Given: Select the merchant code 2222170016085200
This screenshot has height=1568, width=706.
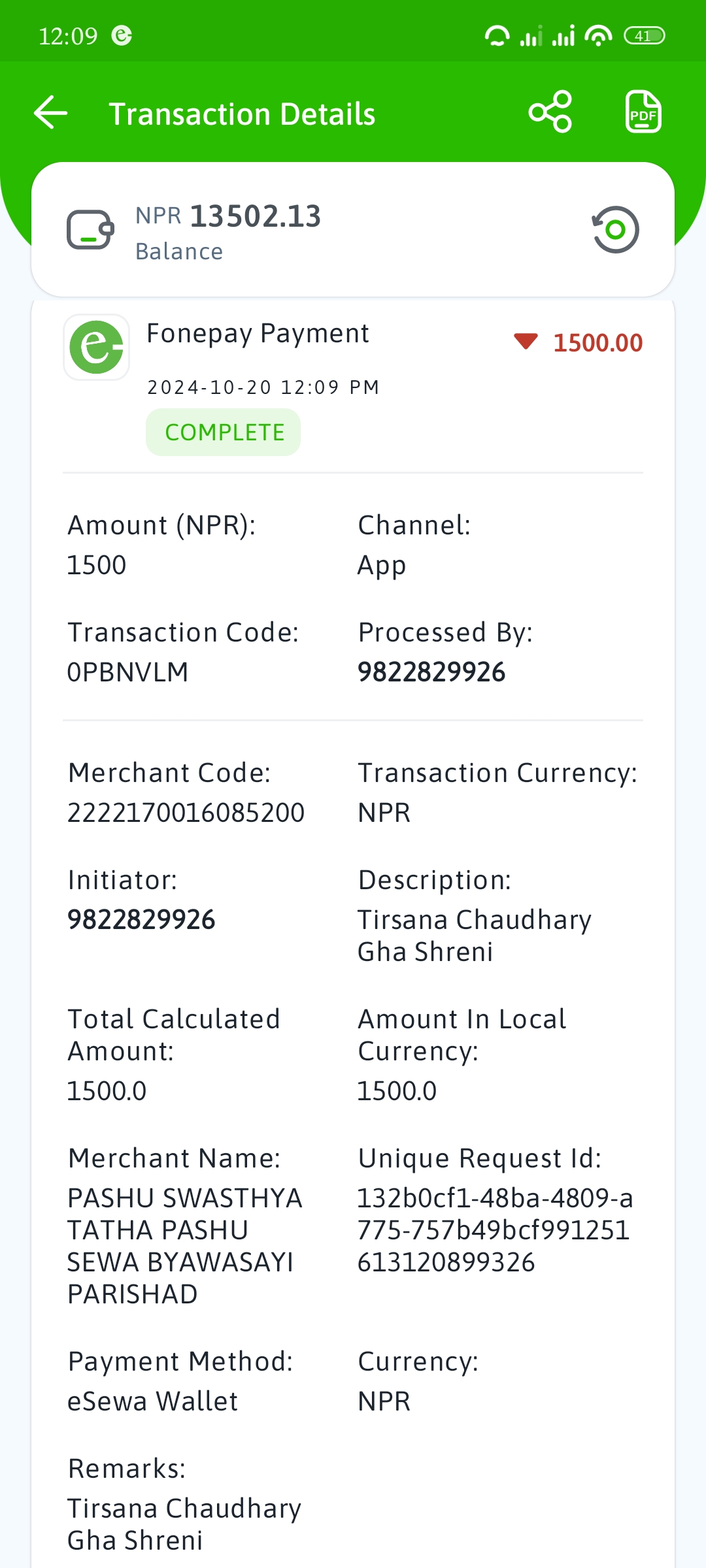Looking at the screenshot, I should (x=186, y=813).
